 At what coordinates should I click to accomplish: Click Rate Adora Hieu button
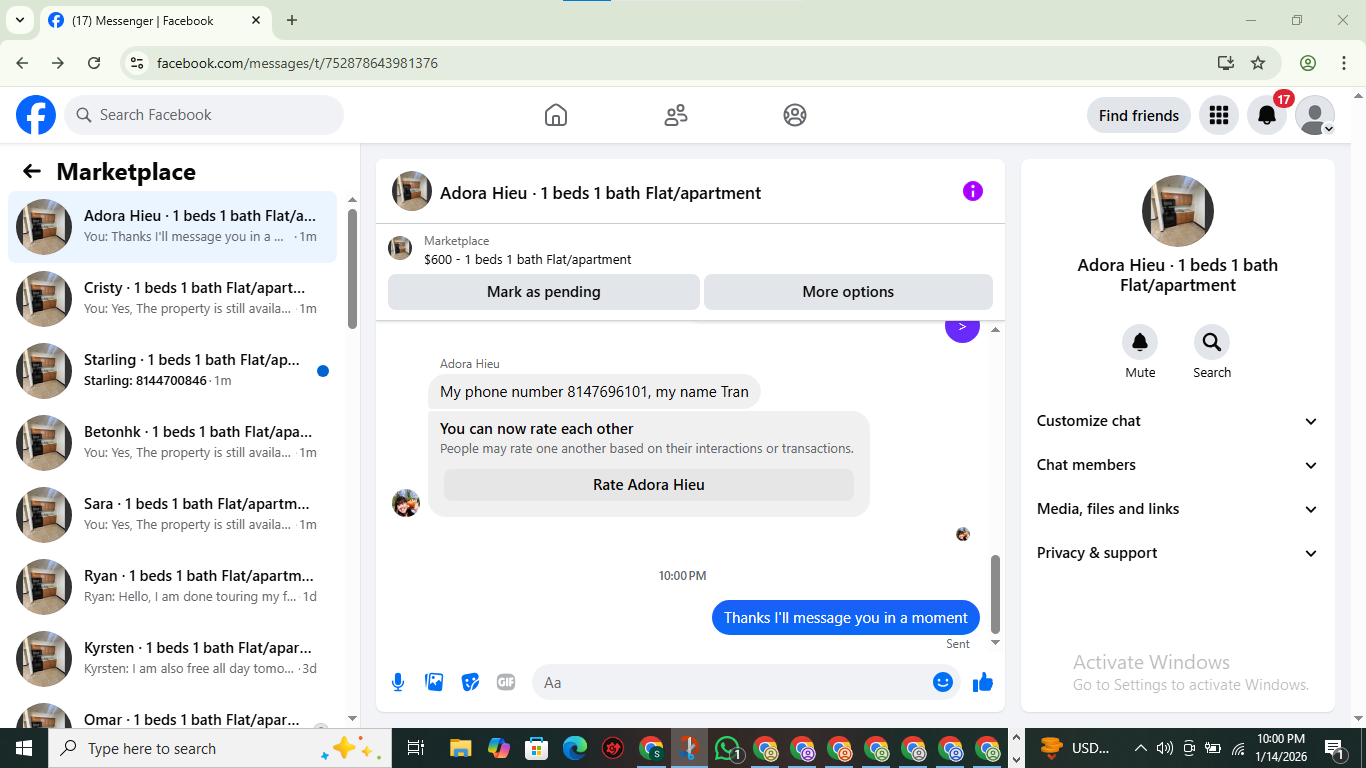(649, 485)
